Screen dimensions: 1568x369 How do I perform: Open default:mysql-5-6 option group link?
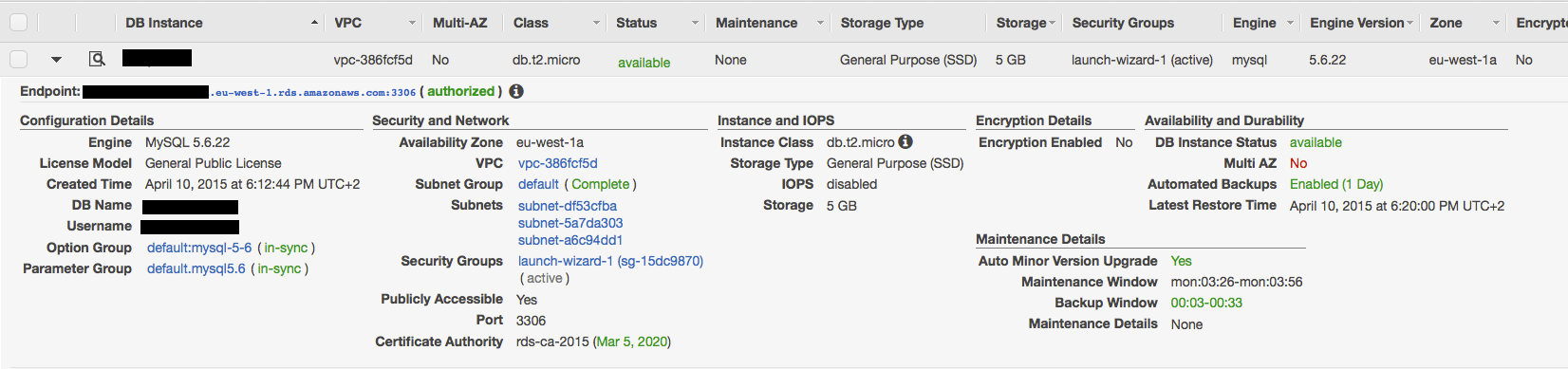click(199, 248)
